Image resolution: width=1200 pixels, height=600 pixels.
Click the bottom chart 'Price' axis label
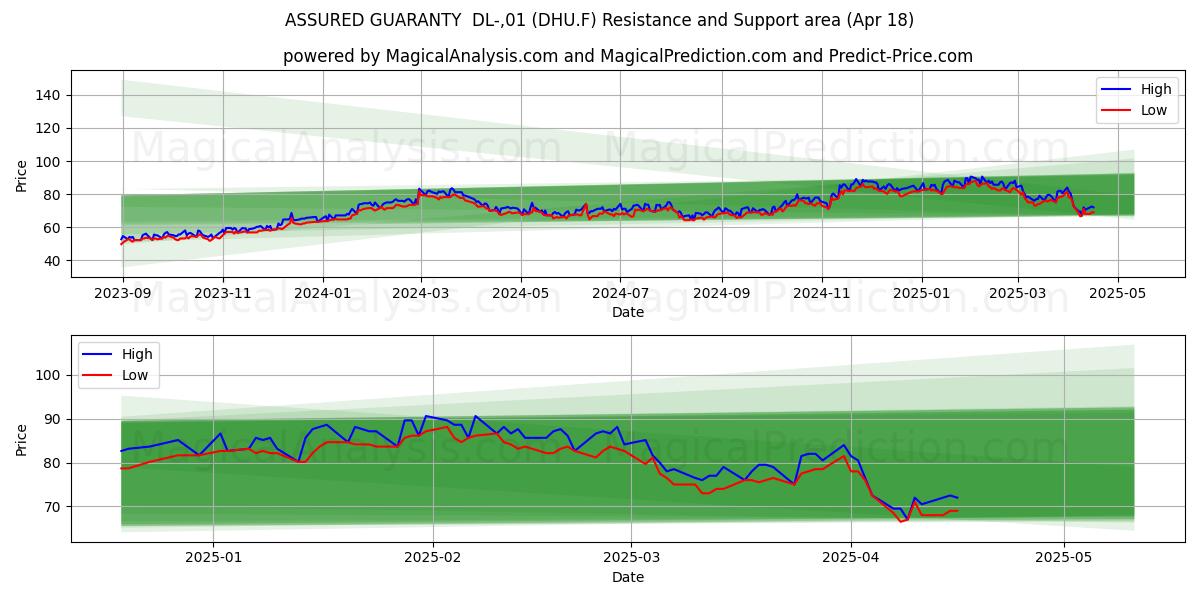click(x=22, y=439)
